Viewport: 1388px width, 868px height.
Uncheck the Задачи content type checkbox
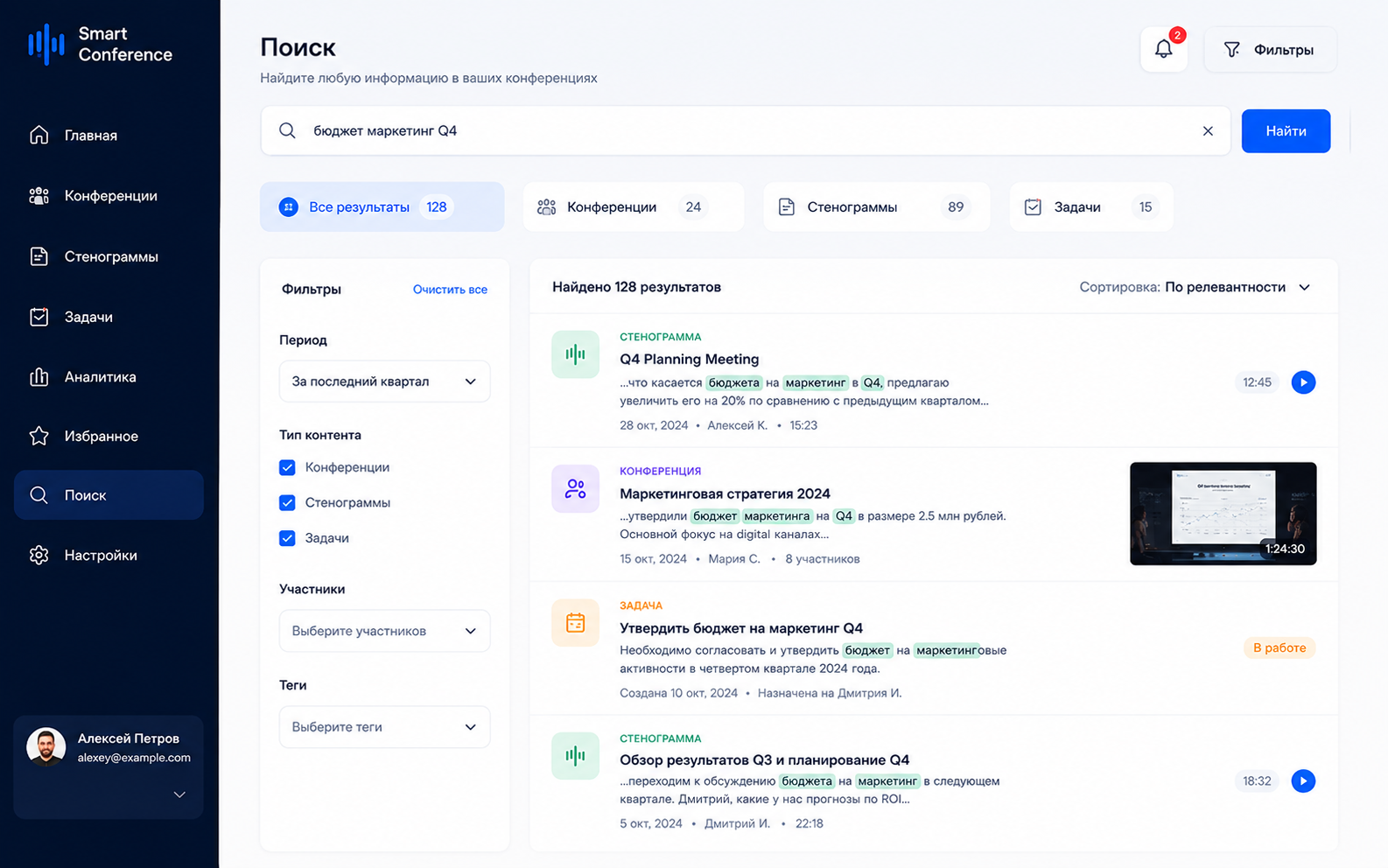287,538
